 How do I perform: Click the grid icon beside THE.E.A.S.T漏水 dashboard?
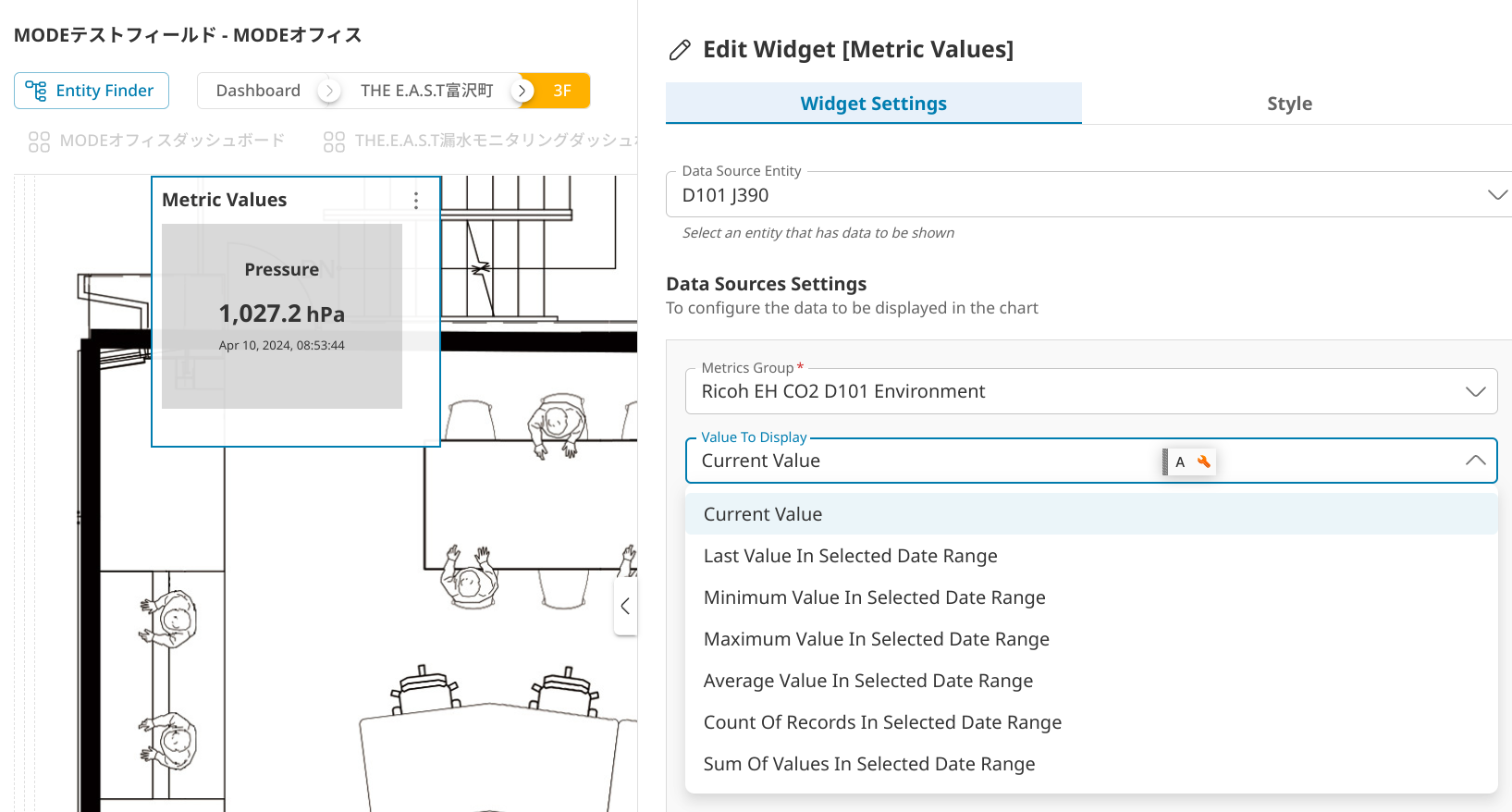tap(334, 141)
